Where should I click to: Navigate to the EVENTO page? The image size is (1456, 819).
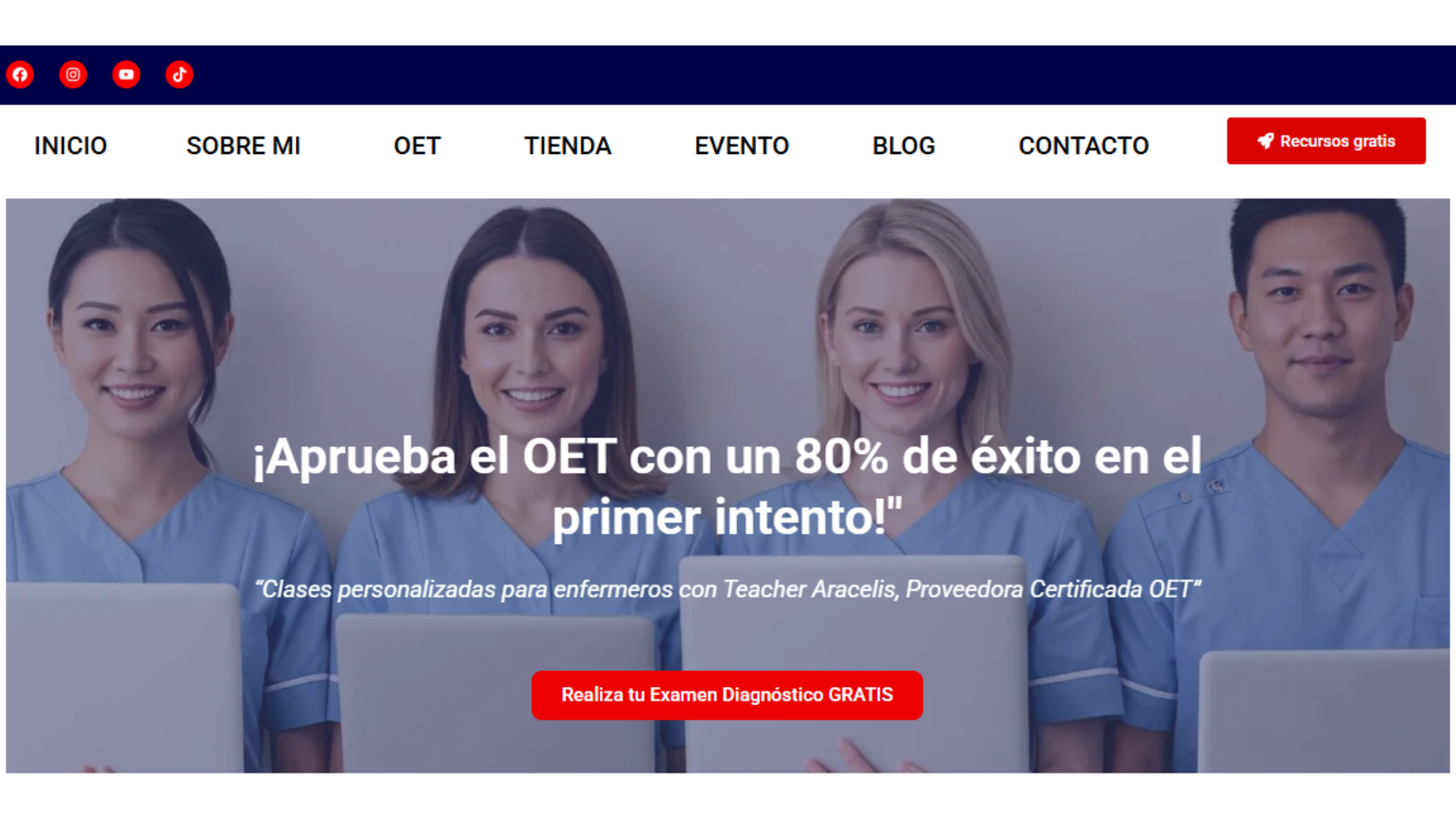742,146
